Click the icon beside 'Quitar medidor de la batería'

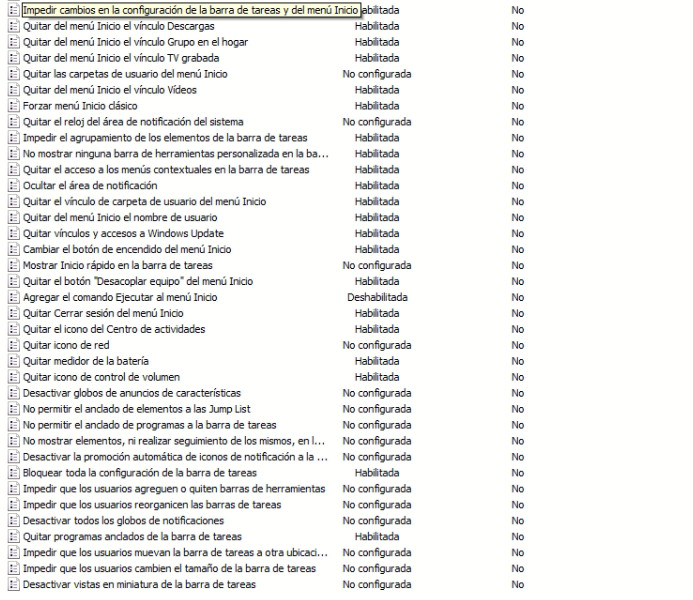(x=14, y=361)
